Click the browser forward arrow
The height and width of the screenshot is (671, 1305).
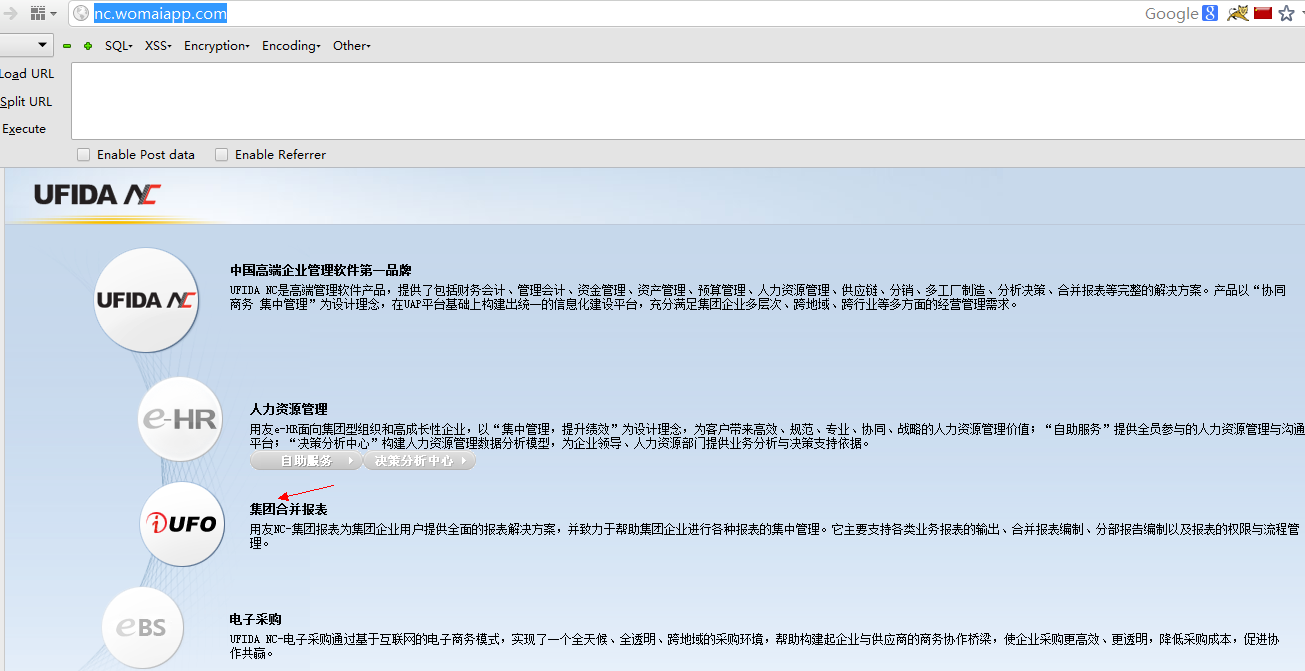11,13
